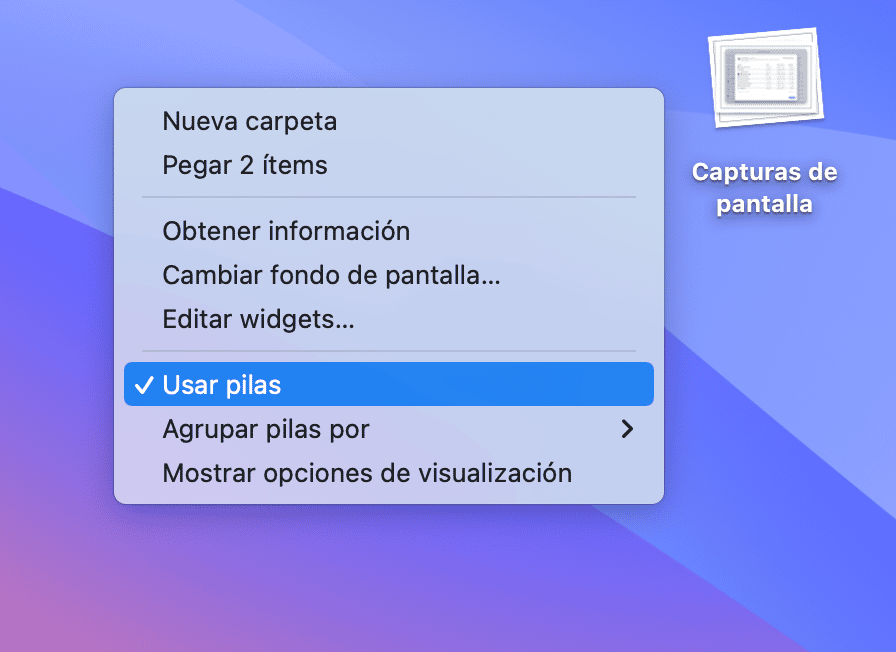The width and height of the screenshot is (896, 652).
Task: Disable desktop stacks with the highlighted item
Action: coord(389,384)
